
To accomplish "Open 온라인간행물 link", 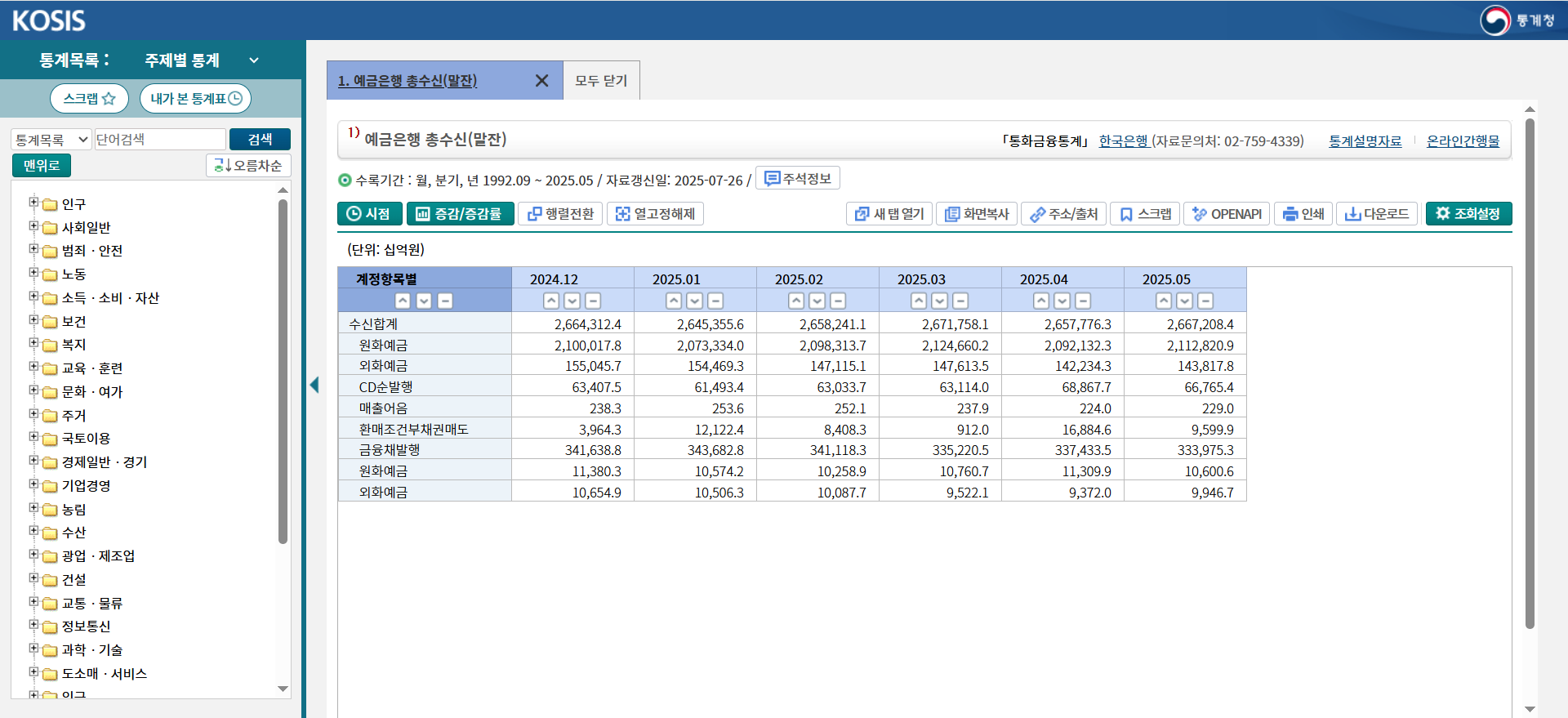I will (1463, 140).
